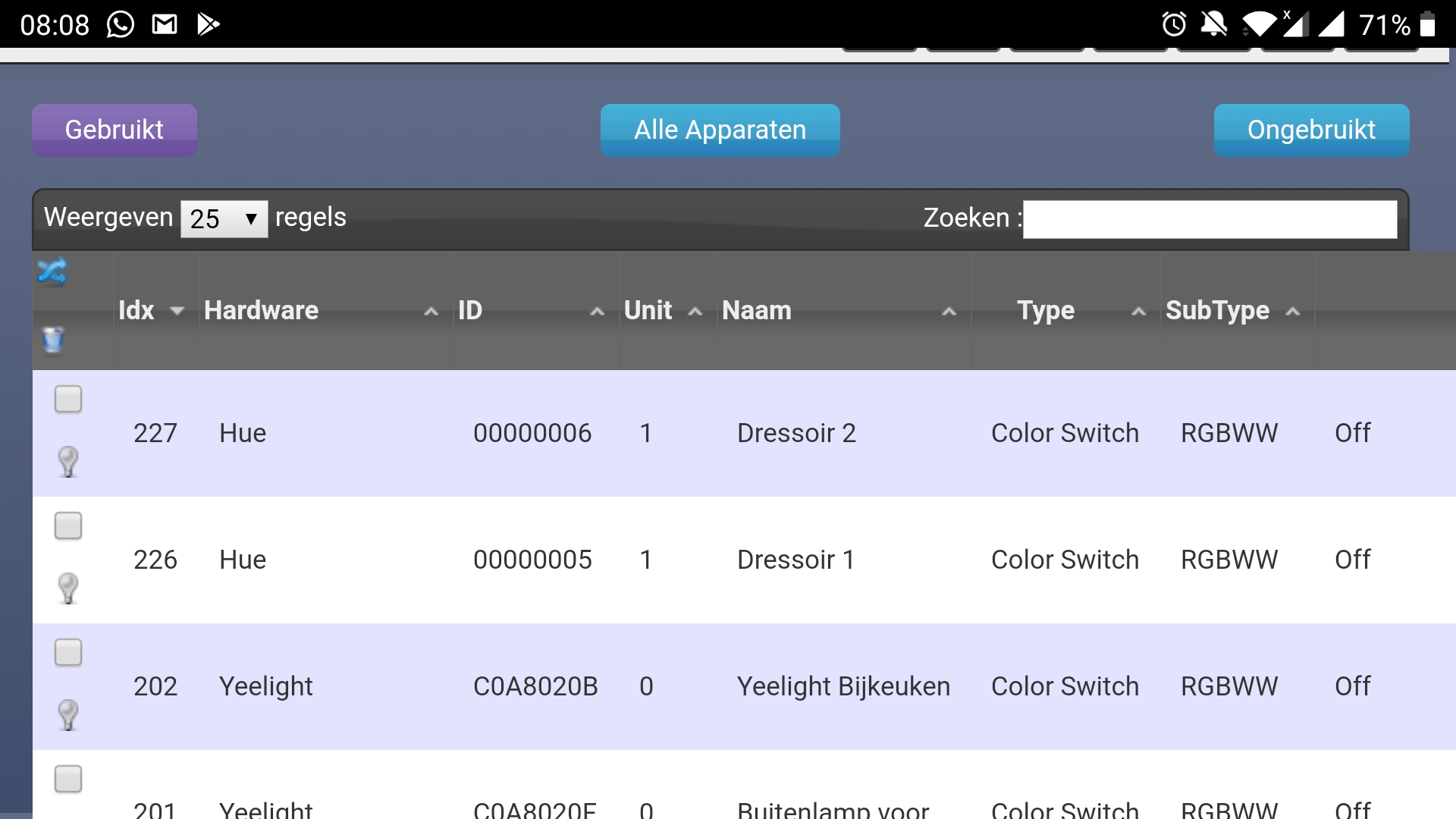Click ID value 00000005
The width and height of the screenshot is (1456, 819).
(532, 560)
